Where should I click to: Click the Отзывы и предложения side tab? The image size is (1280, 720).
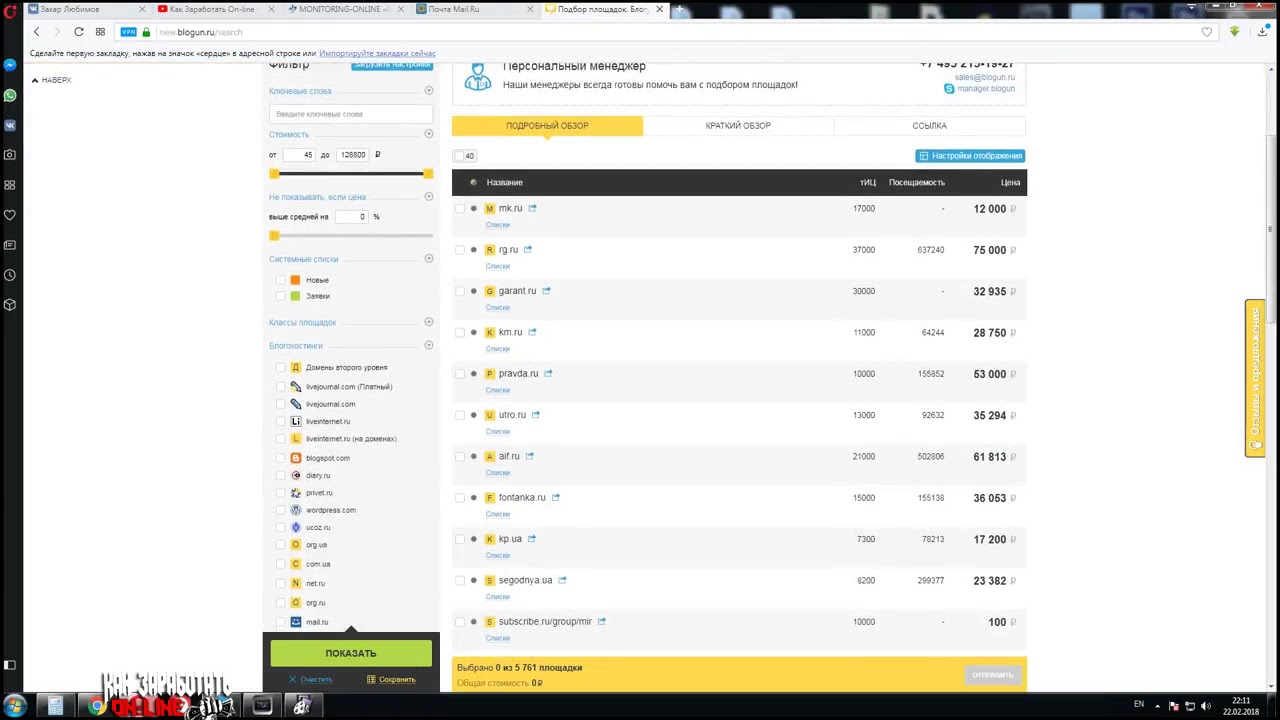coord(1255,378)
